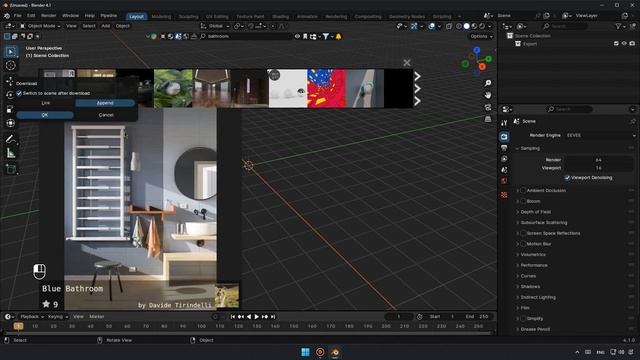The height and width of the screenshot is (360, 640).
Task: Click the outliner filter funnel icon
Action: click(619, 26)
